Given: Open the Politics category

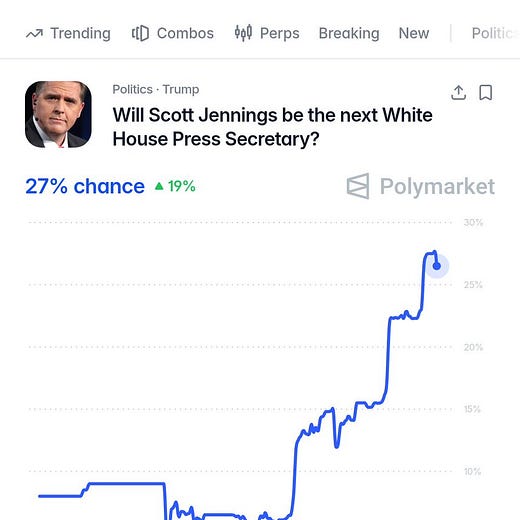Looking at the screenshot, I should click(x=495, y=33).
